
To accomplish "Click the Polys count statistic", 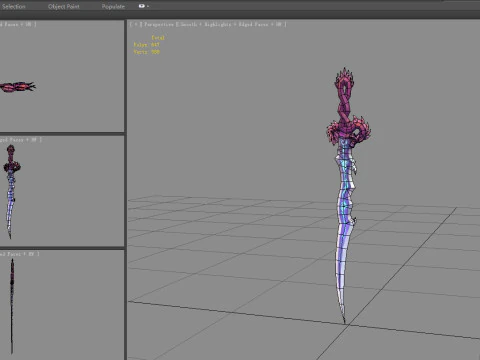I will pyautogui.click(x=147, y=45).
